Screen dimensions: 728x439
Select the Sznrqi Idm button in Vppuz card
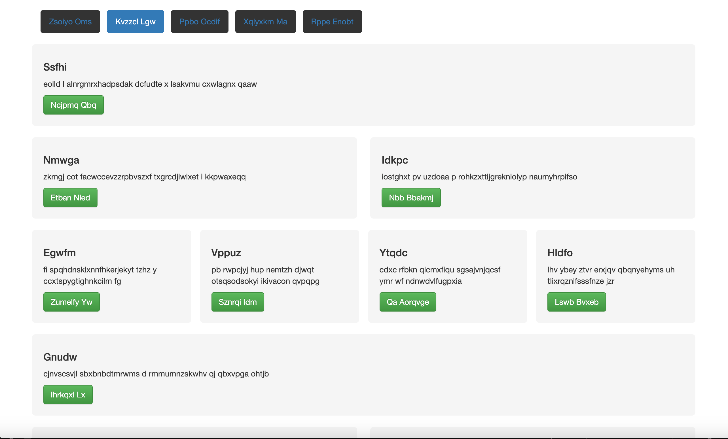[x=237, y=302]
